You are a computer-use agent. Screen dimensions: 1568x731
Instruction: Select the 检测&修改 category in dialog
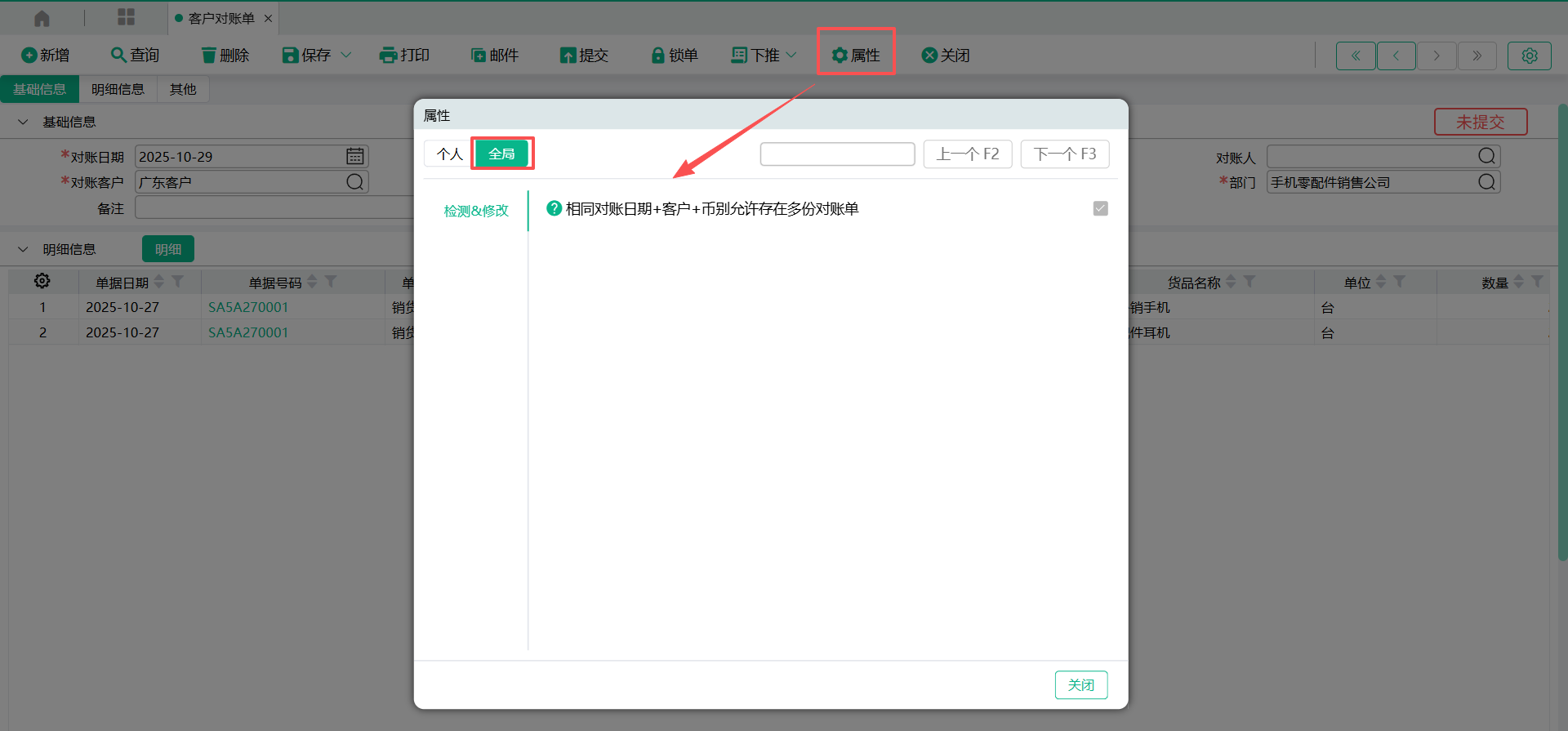point(476,211)
